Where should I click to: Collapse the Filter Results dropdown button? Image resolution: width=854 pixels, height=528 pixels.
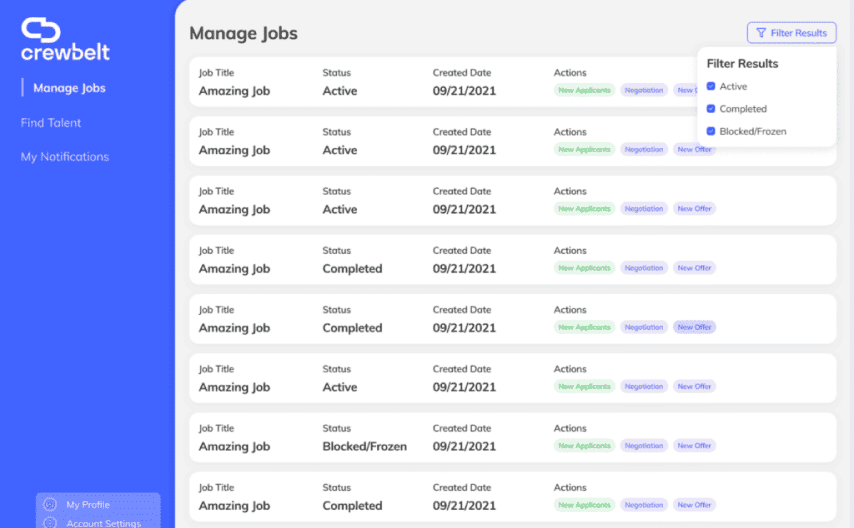click(x=791, y=33)
